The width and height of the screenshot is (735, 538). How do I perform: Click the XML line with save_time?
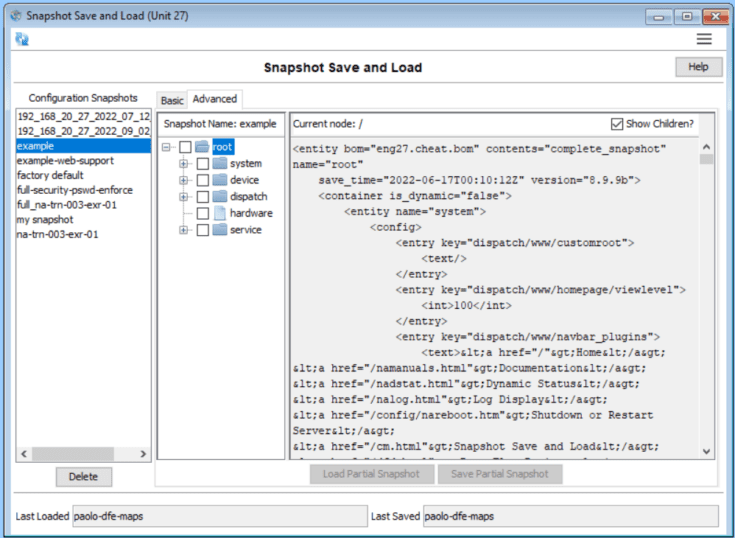480,180
